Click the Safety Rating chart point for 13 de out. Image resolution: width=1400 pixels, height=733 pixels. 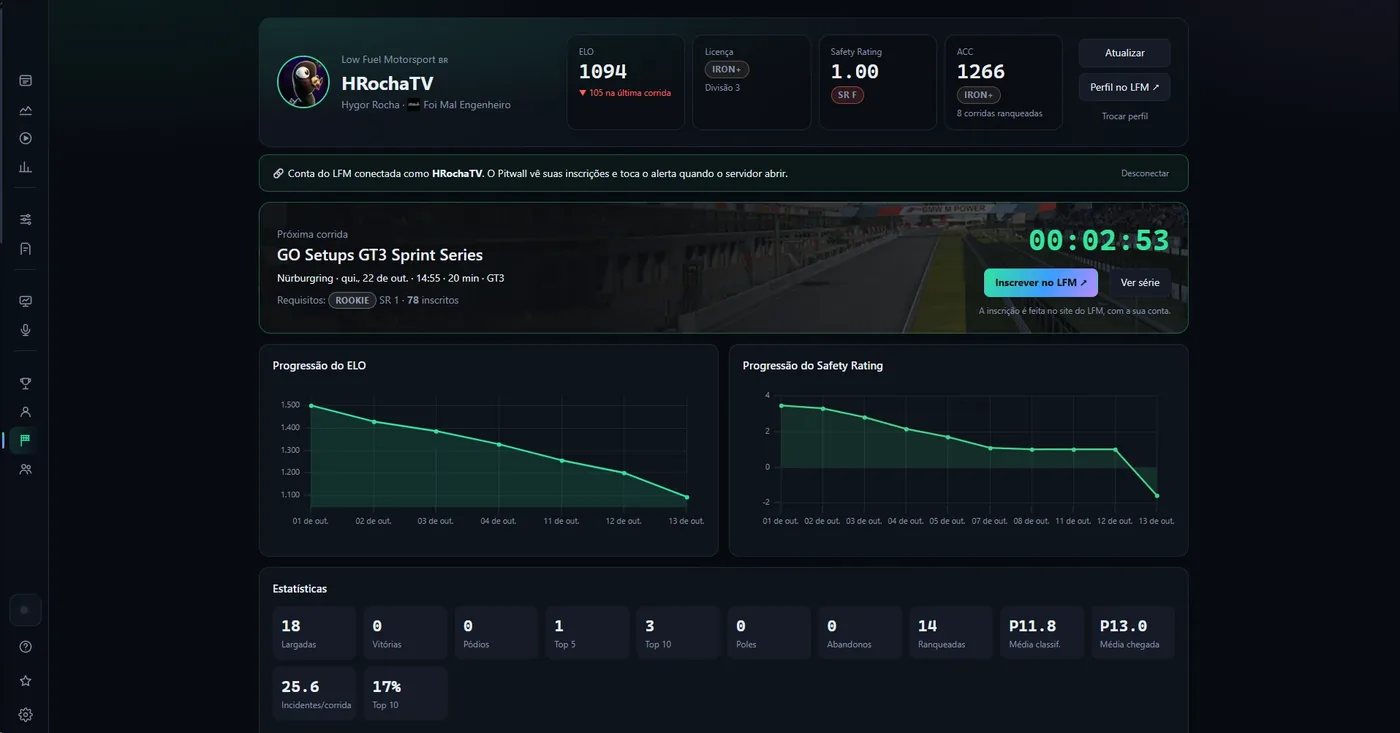click(1157, 496)
